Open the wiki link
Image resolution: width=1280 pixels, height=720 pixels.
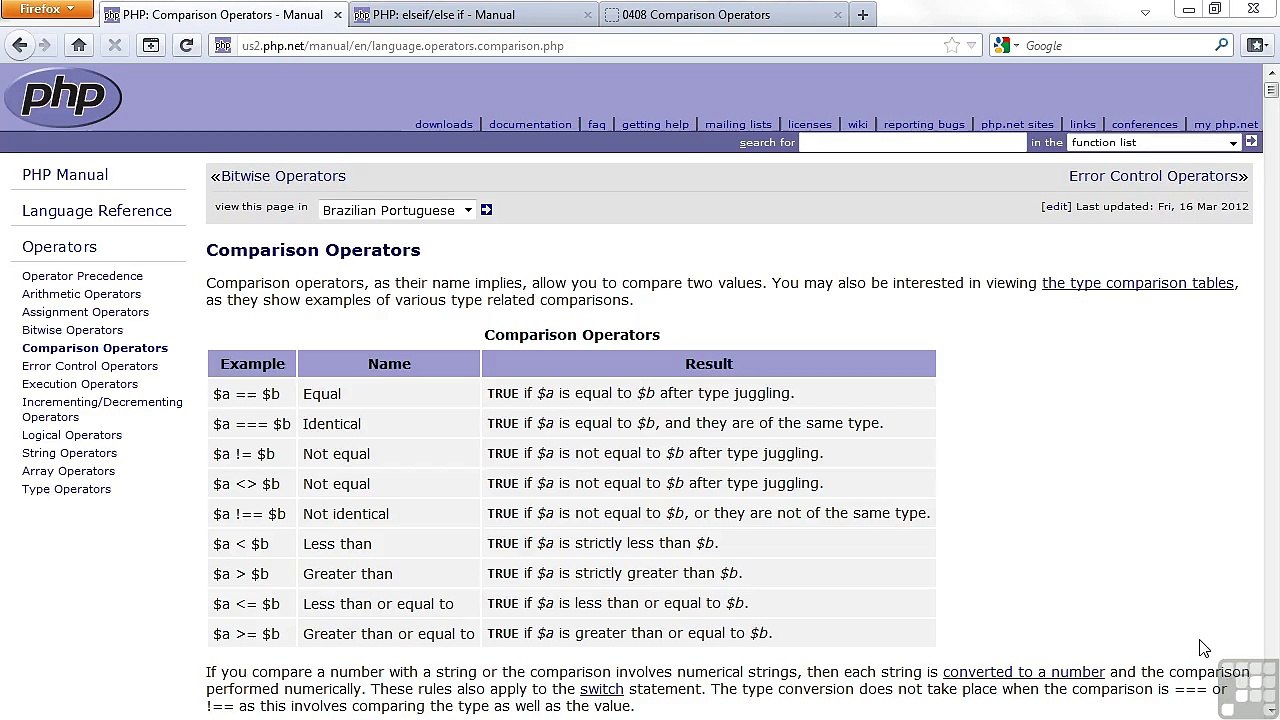click(x=858, y=124)
